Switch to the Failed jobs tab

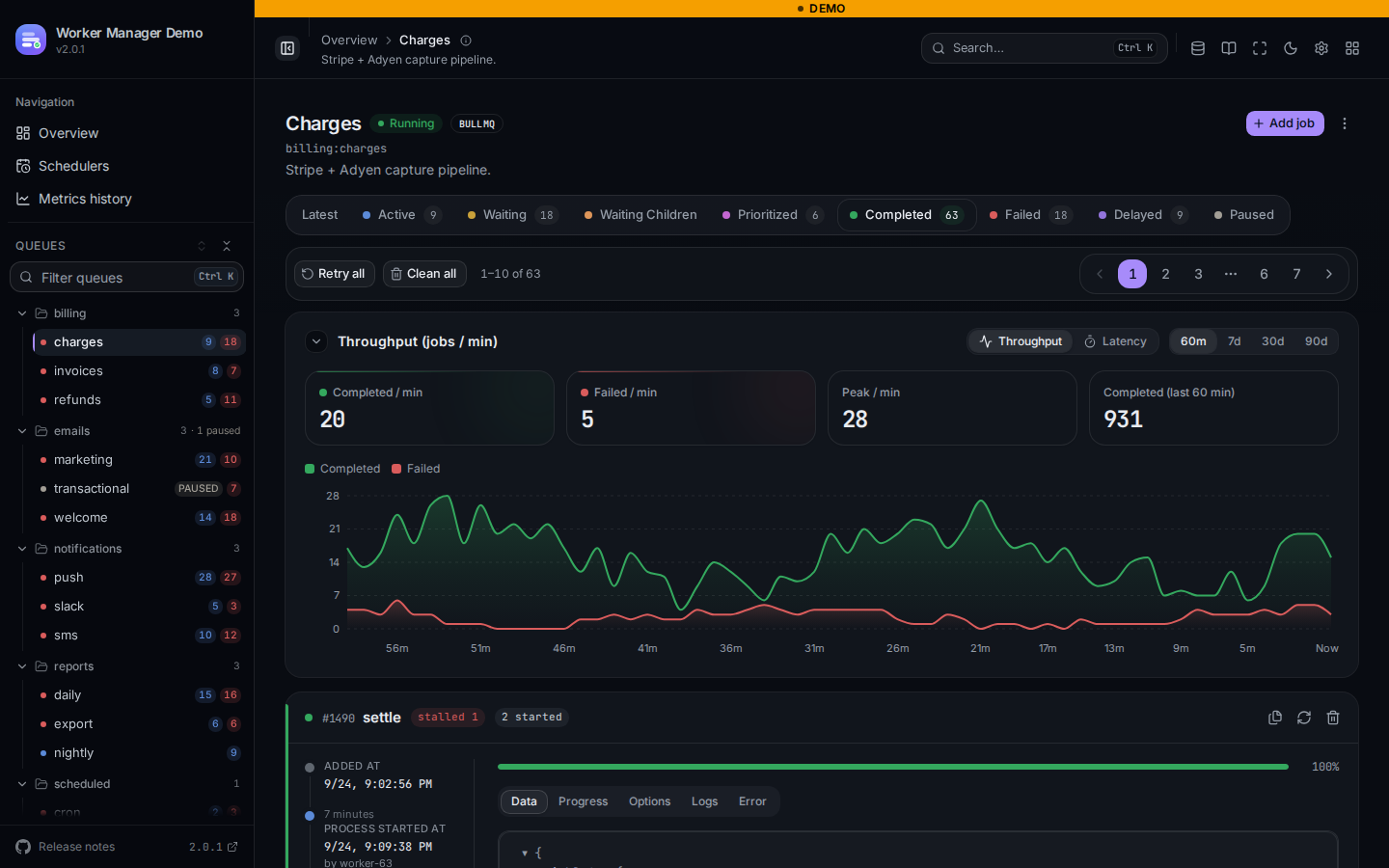(1030, 215)
